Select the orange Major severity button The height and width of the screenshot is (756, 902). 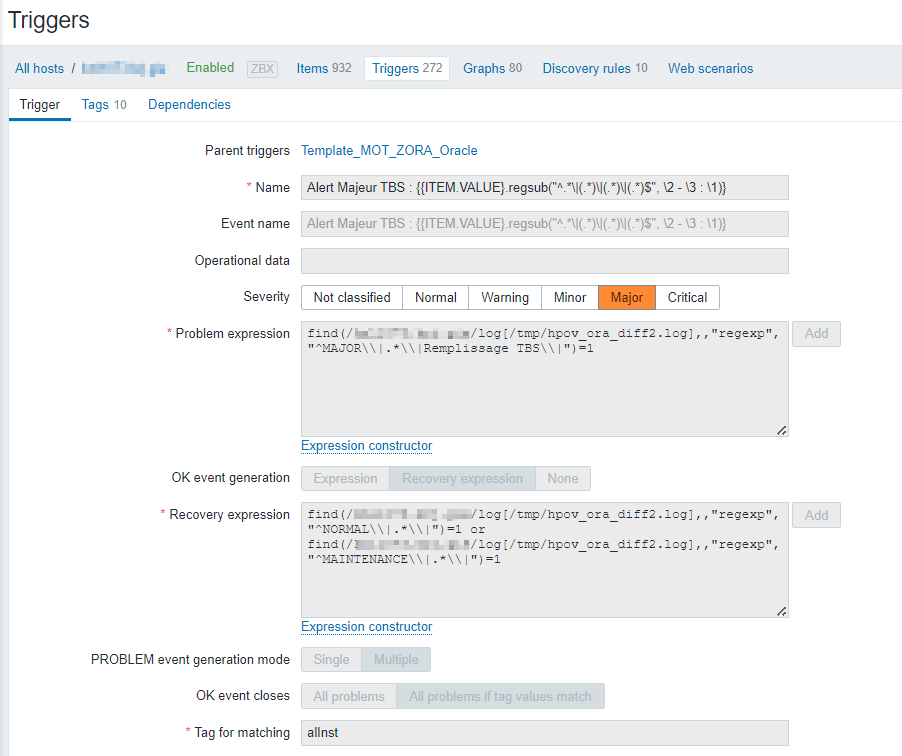click(x=627, y=297)
